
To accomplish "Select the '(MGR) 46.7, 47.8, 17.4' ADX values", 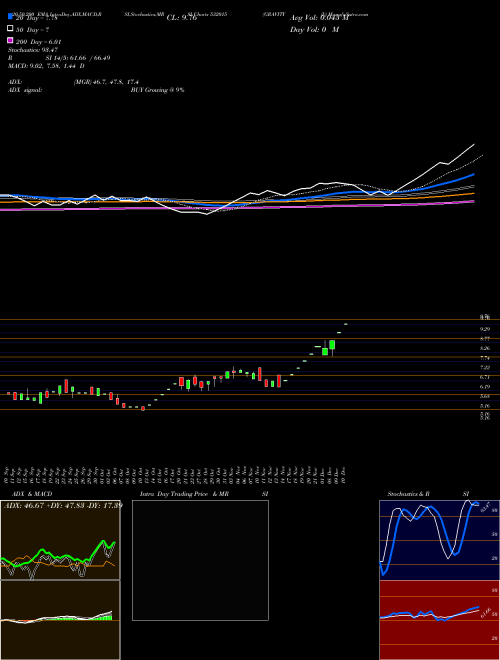I will [106, 82].
